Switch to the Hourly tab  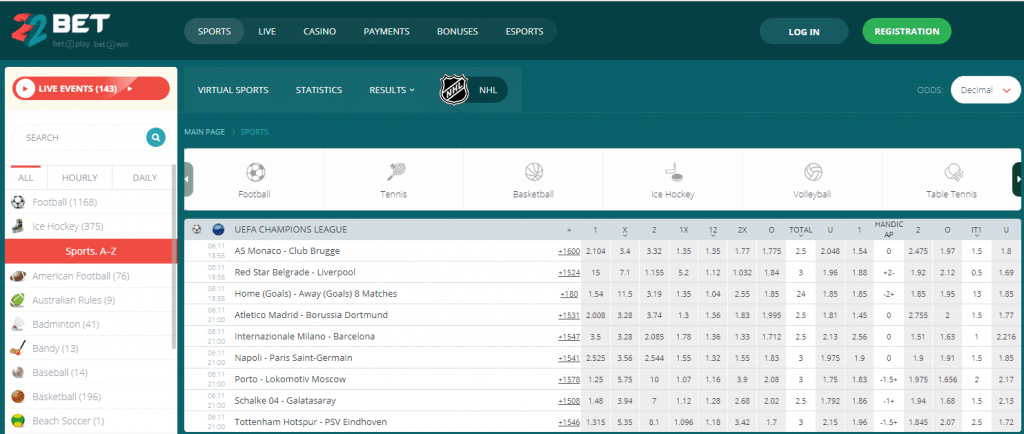coord(79,177)
